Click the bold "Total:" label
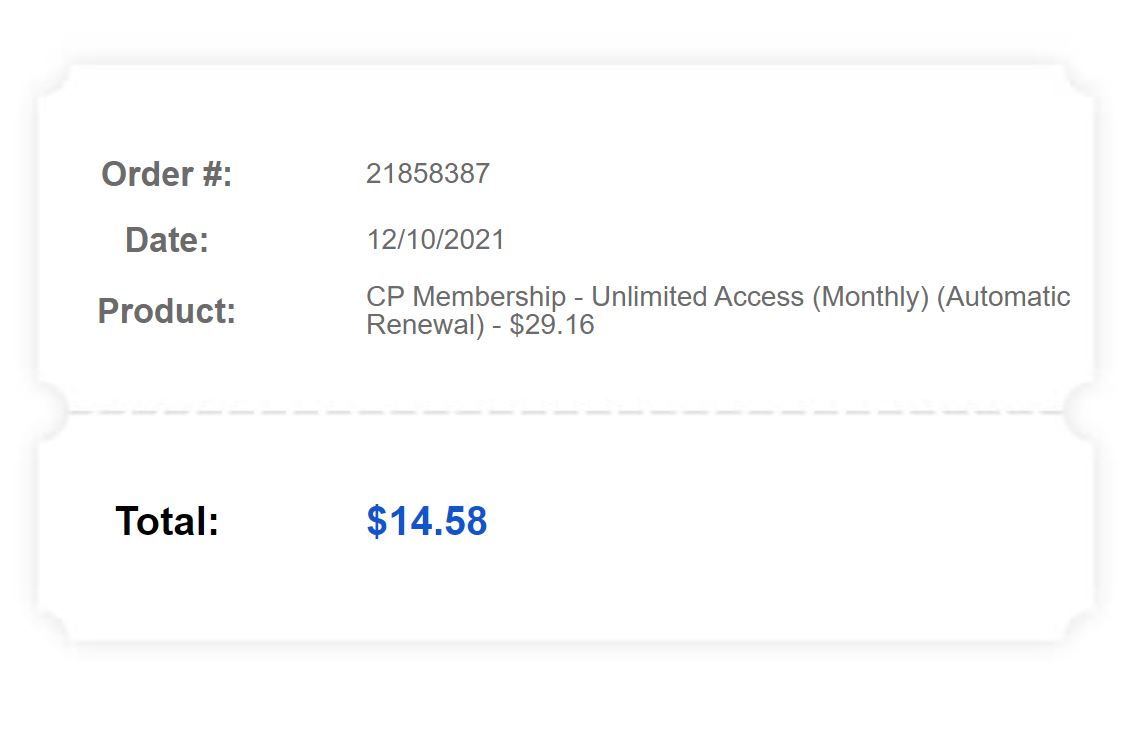The width and height of the screenshot is (1146, 729). [x=167, y=521]
